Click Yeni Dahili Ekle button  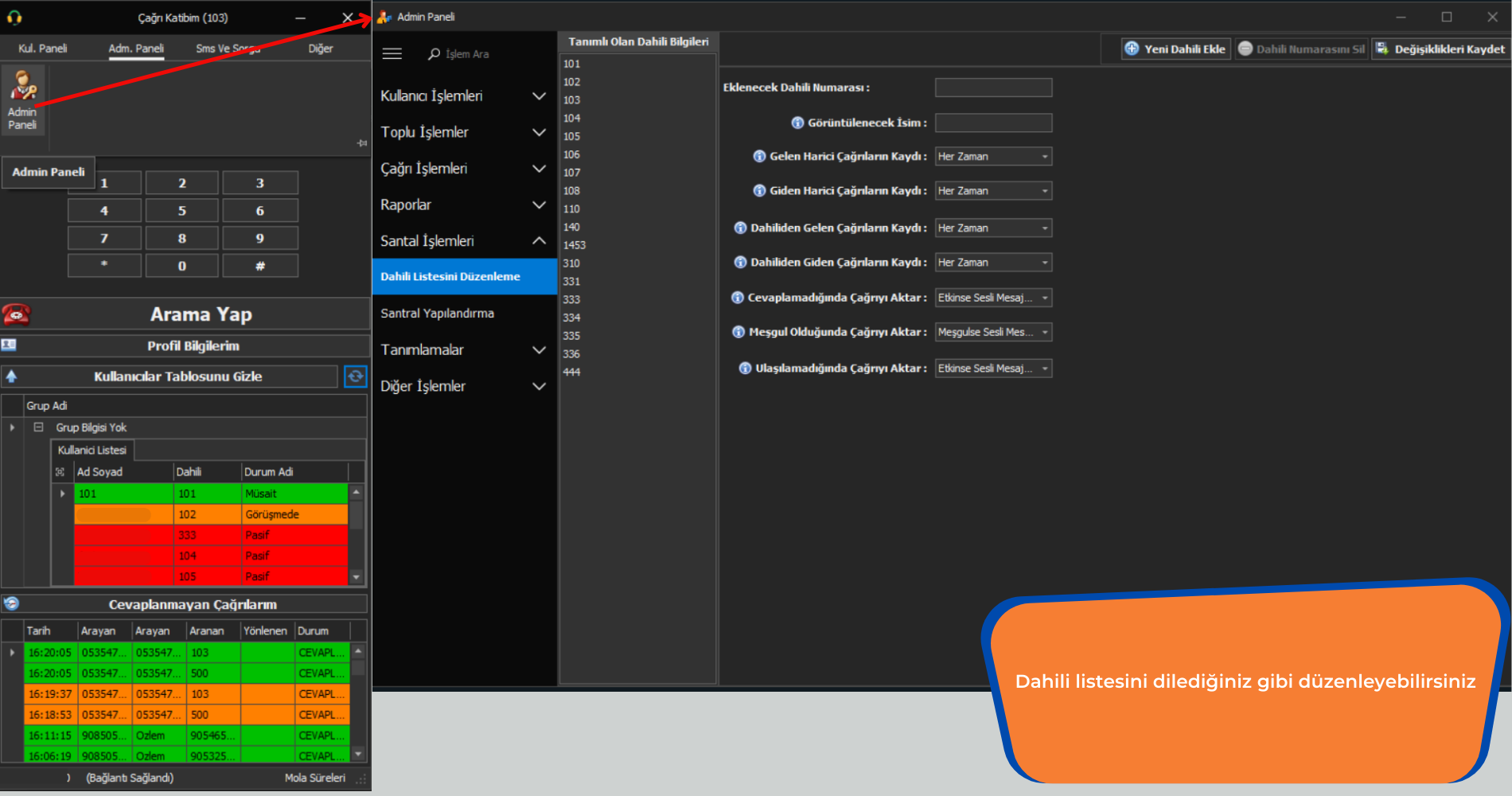click(x=1175, y=49)
